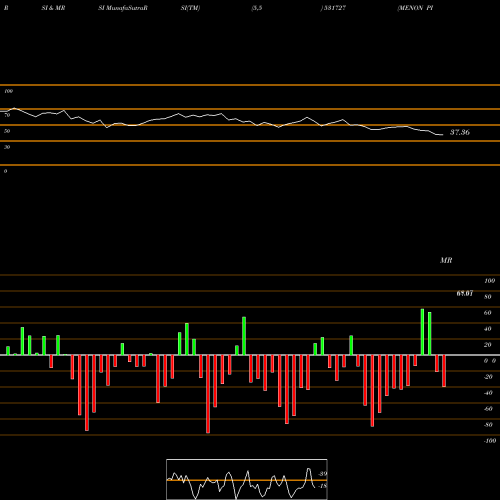Click the MR value 68.07
This screenshot has height=500, width=500.
(x=465, y=293)
